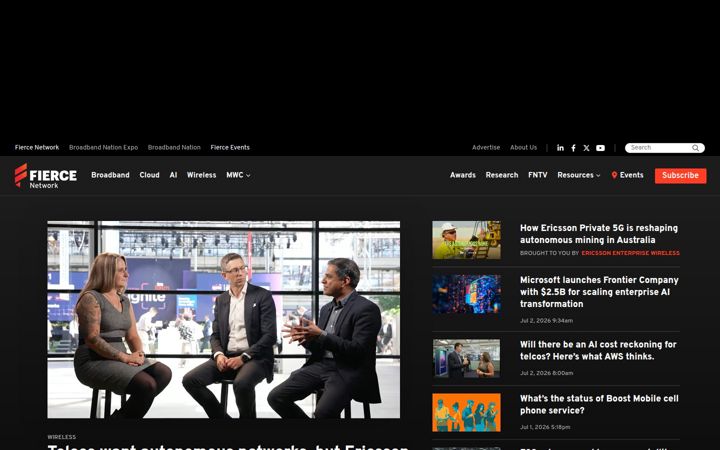
Task: Go to the AI section
Action: [173, 175]
